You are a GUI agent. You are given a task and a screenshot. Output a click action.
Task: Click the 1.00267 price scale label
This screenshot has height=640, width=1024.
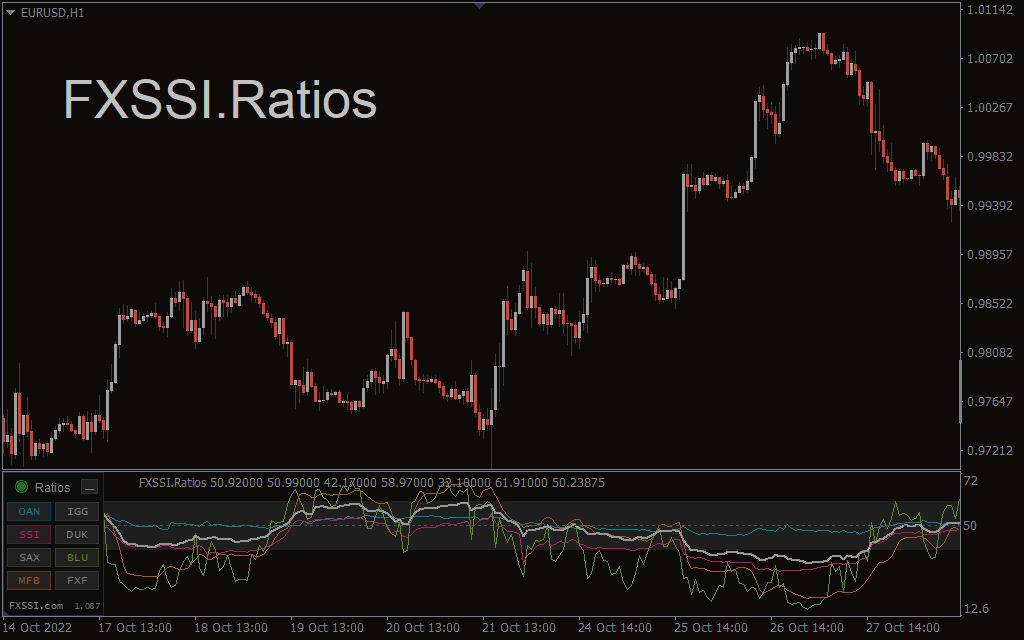pos(989,108)
